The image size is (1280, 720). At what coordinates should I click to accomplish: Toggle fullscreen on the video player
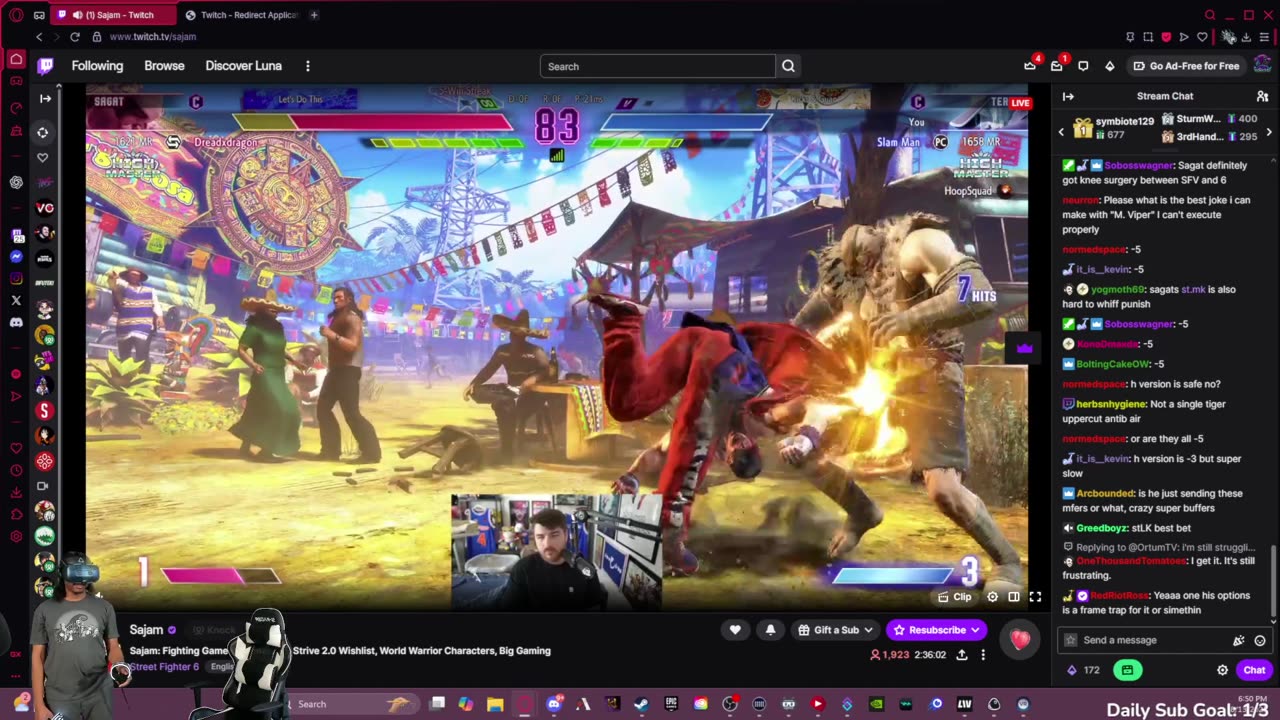(x=1035, y=597)
